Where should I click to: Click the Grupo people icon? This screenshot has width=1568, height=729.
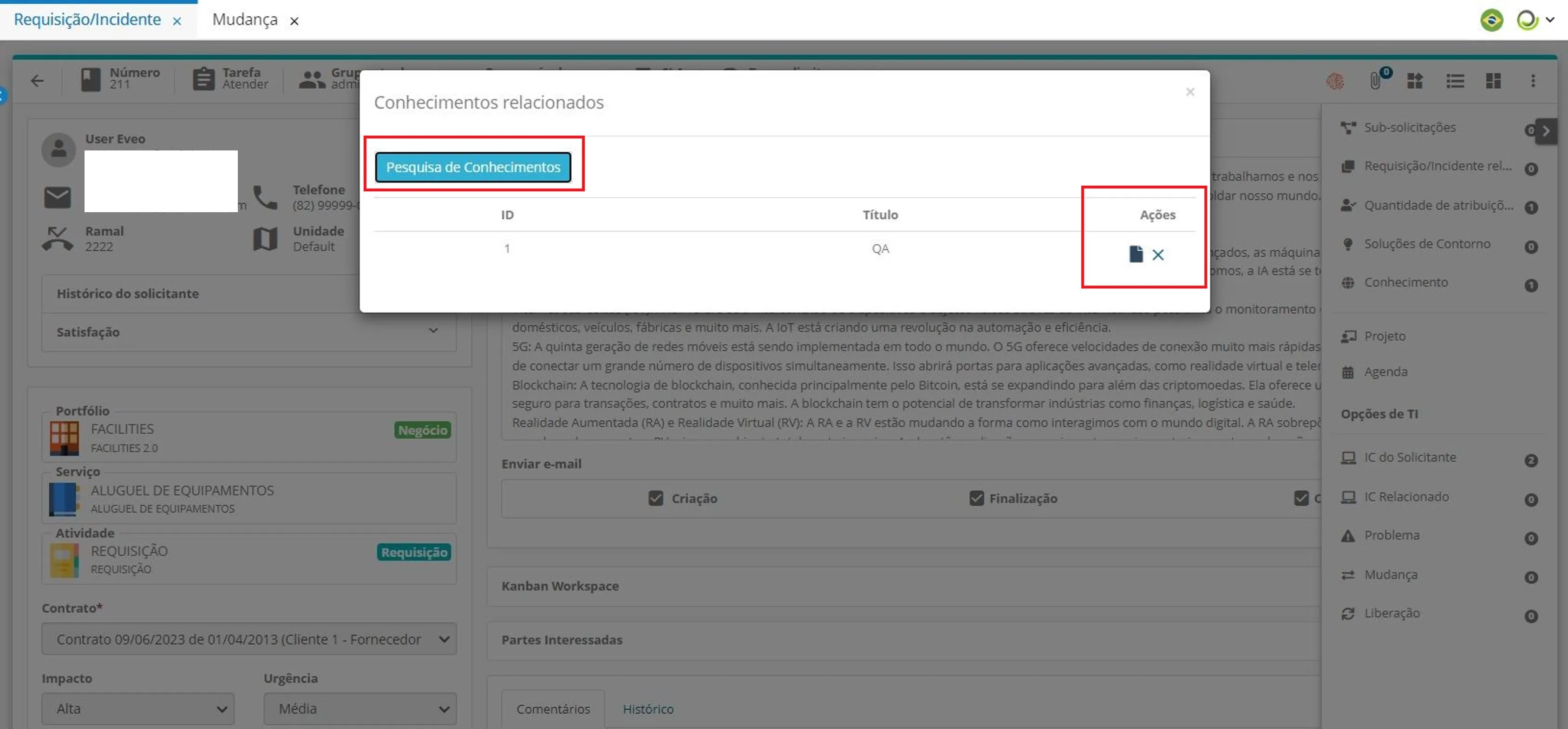pyautogui.click(x=312, y=80)
